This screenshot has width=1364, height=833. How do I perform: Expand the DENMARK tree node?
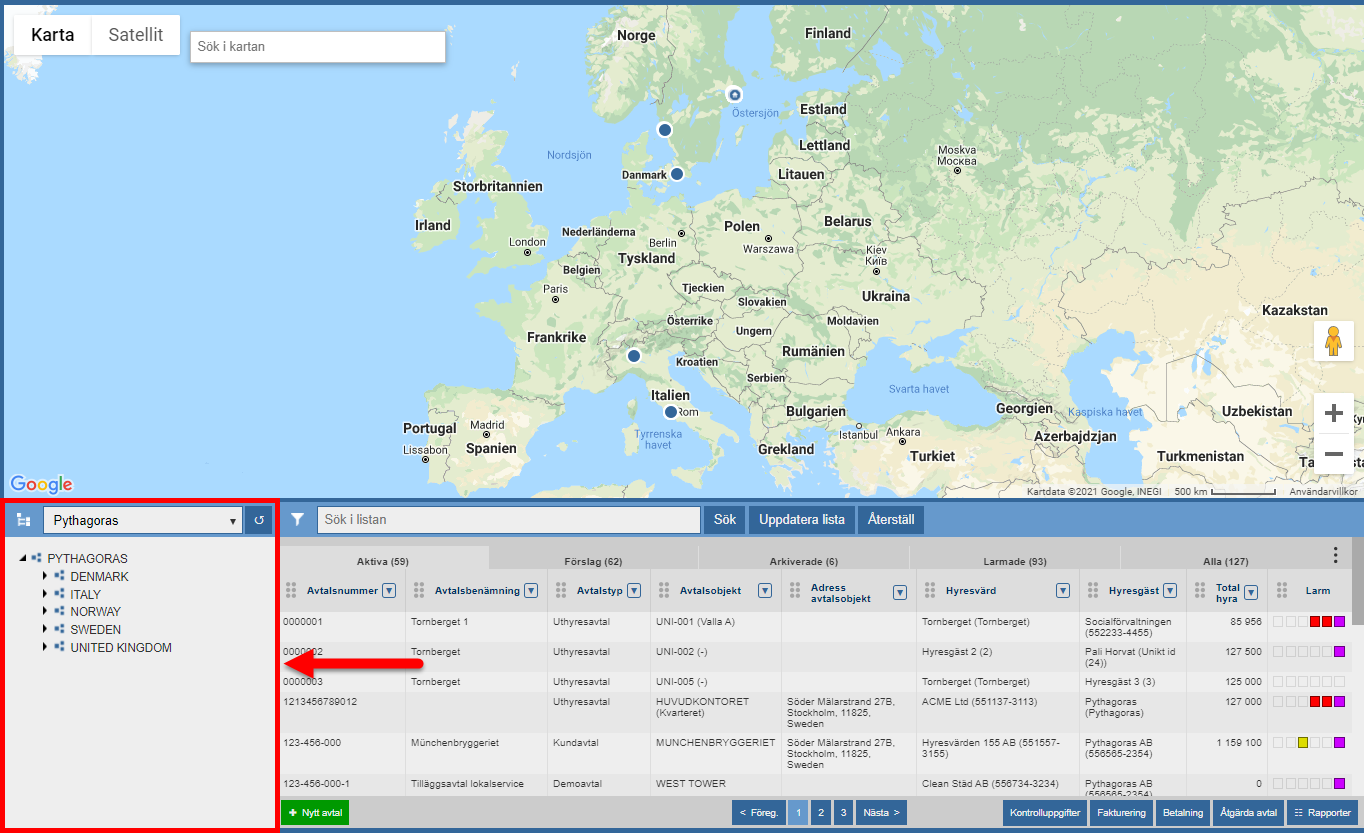tap(45, 577)
